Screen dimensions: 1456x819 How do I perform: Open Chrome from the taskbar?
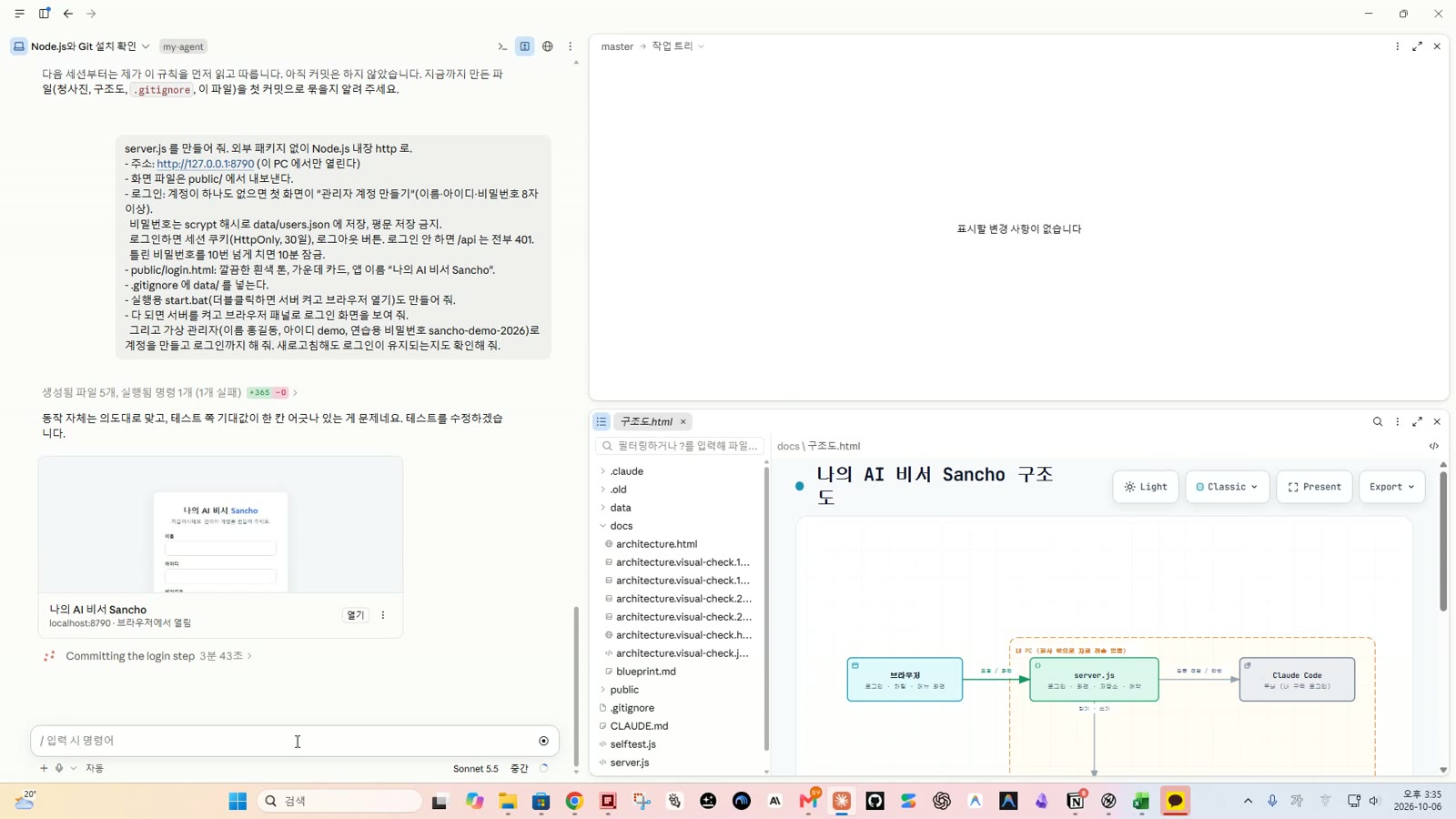(x=574, y=801)
